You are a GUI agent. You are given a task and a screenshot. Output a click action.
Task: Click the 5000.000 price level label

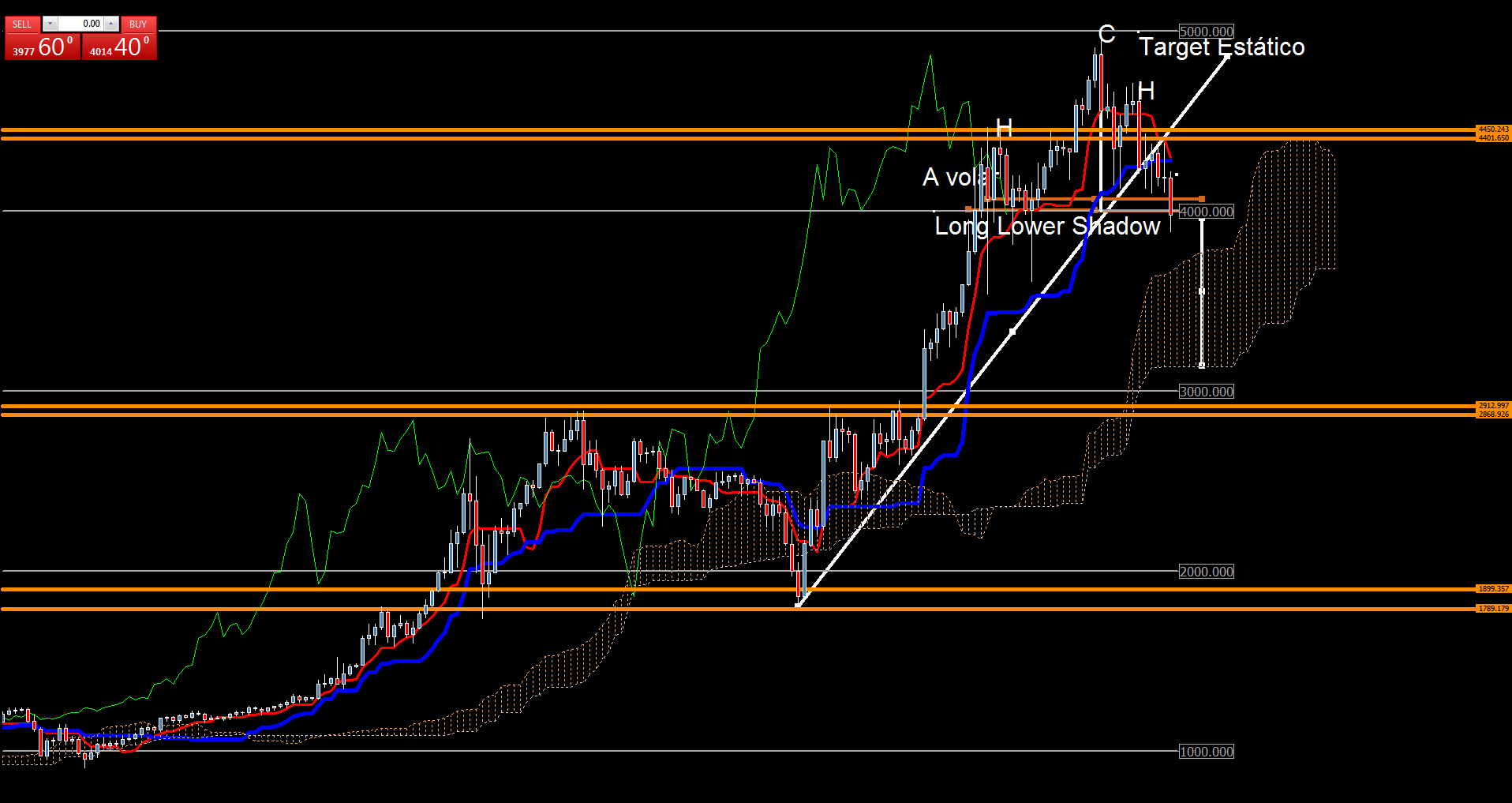tap(1206, 32)
